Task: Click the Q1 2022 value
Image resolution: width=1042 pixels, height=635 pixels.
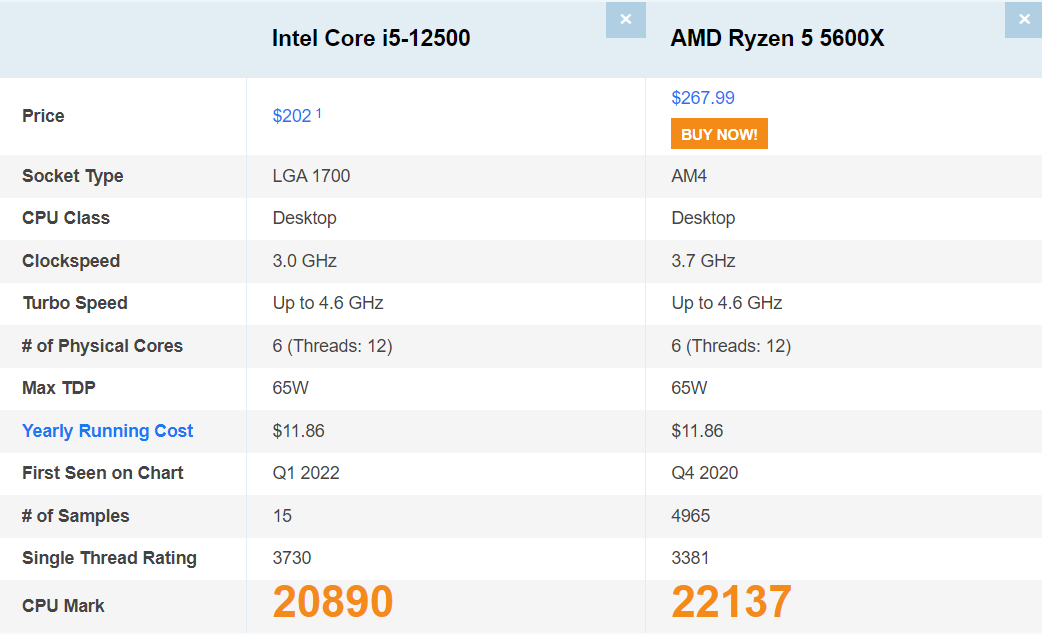Action: pos(306,473)
